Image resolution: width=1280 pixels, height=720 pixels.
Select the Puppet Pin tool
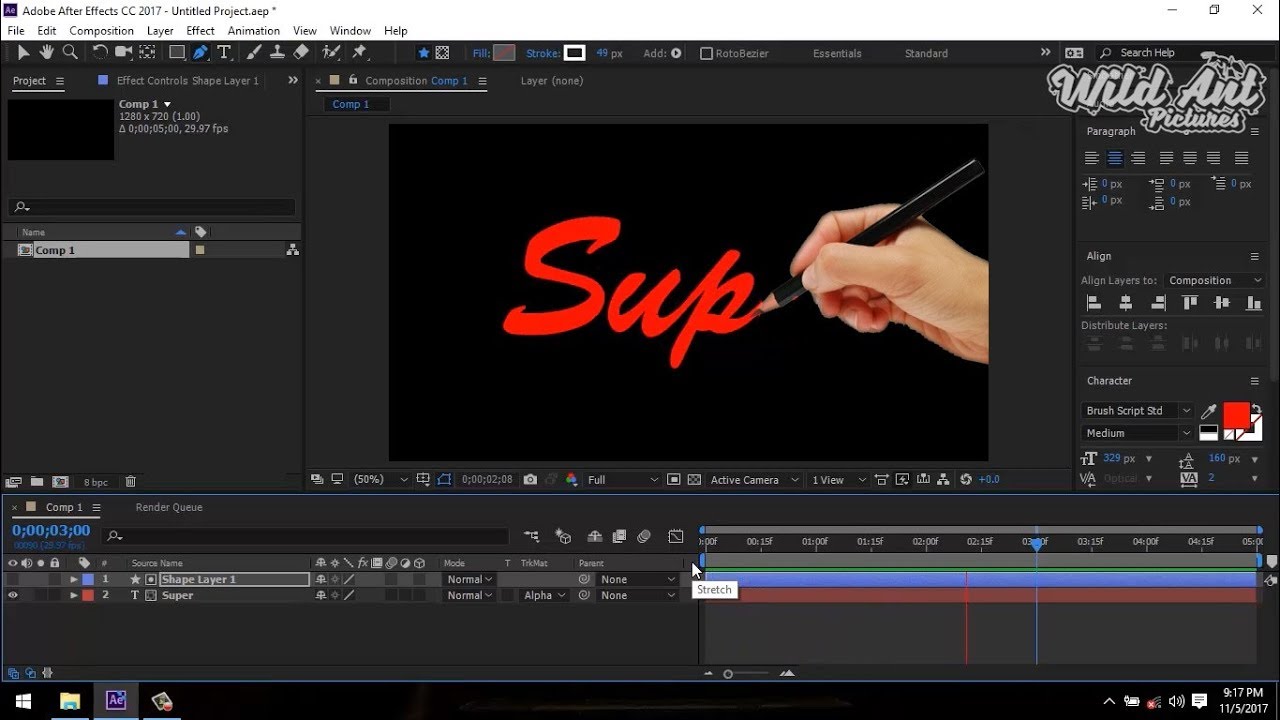coord(360,53)
